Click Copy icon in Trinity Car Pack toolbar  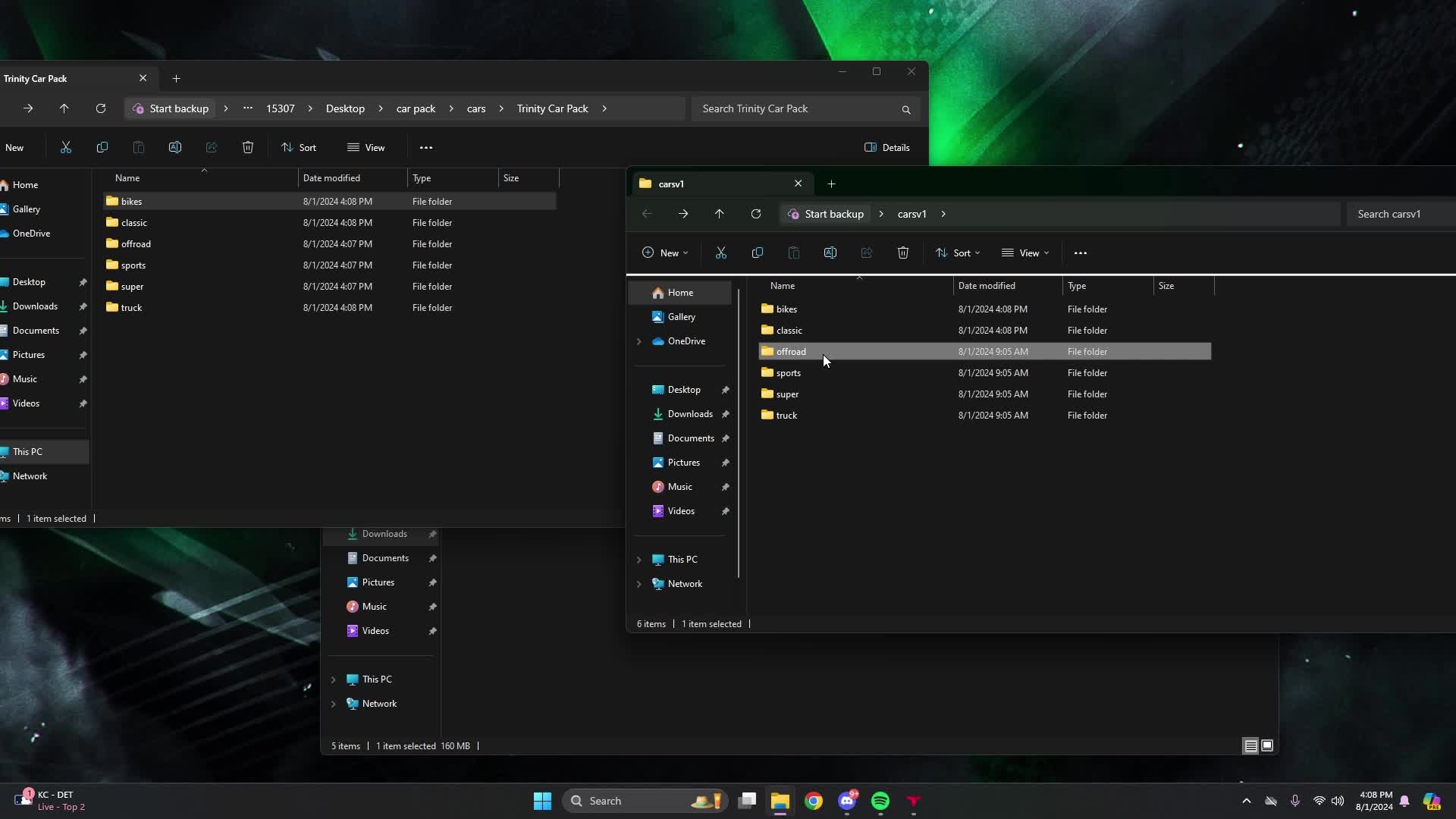pos(102,148)
